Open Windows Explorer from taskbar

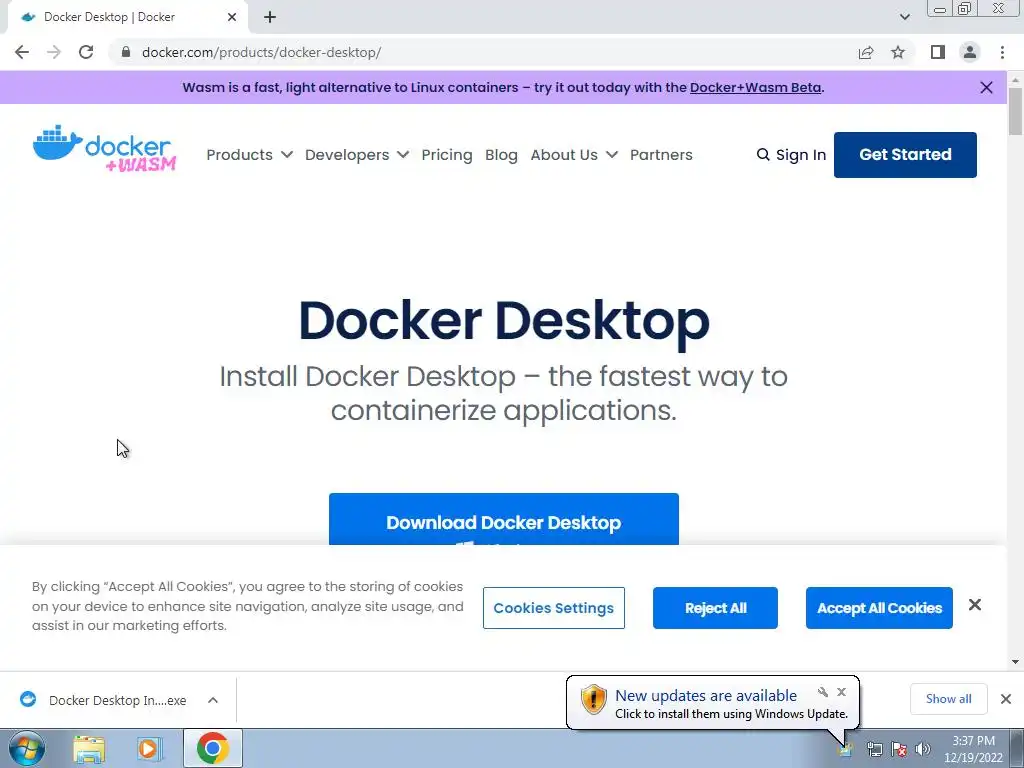(89, 748)
